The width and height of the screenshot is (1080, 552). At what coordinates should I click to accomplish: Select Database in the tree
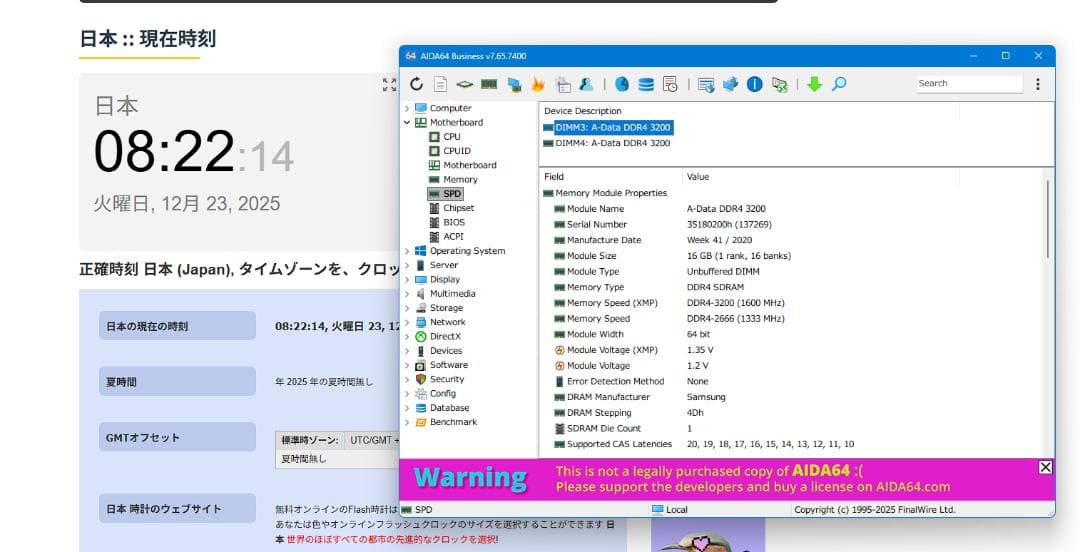click(449, 408)
